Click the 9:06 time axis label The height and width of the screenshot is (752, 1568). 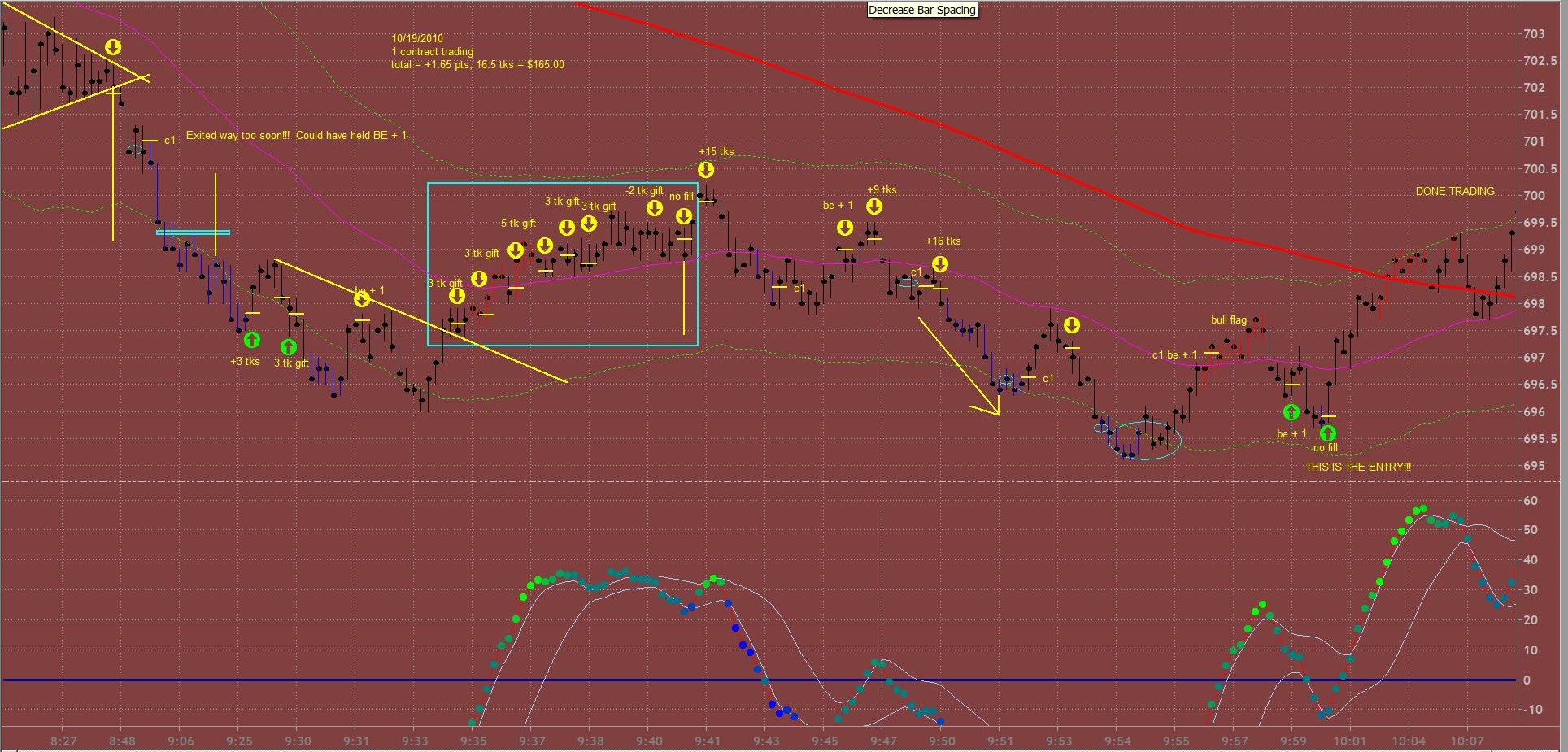[181, 741]
